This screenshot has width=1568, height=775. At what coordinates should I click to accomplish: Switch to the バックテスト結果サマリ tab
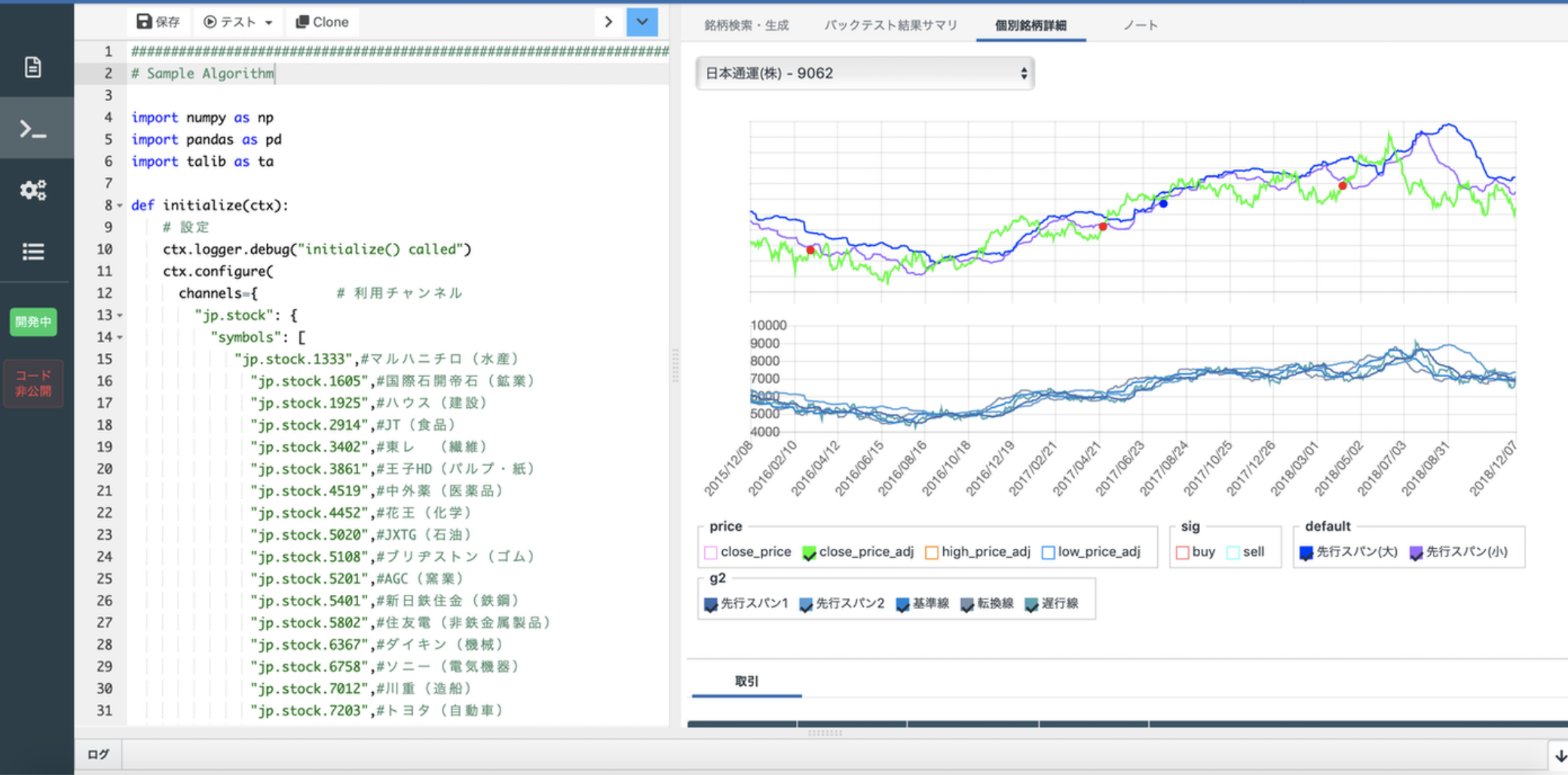pos(890,24)
